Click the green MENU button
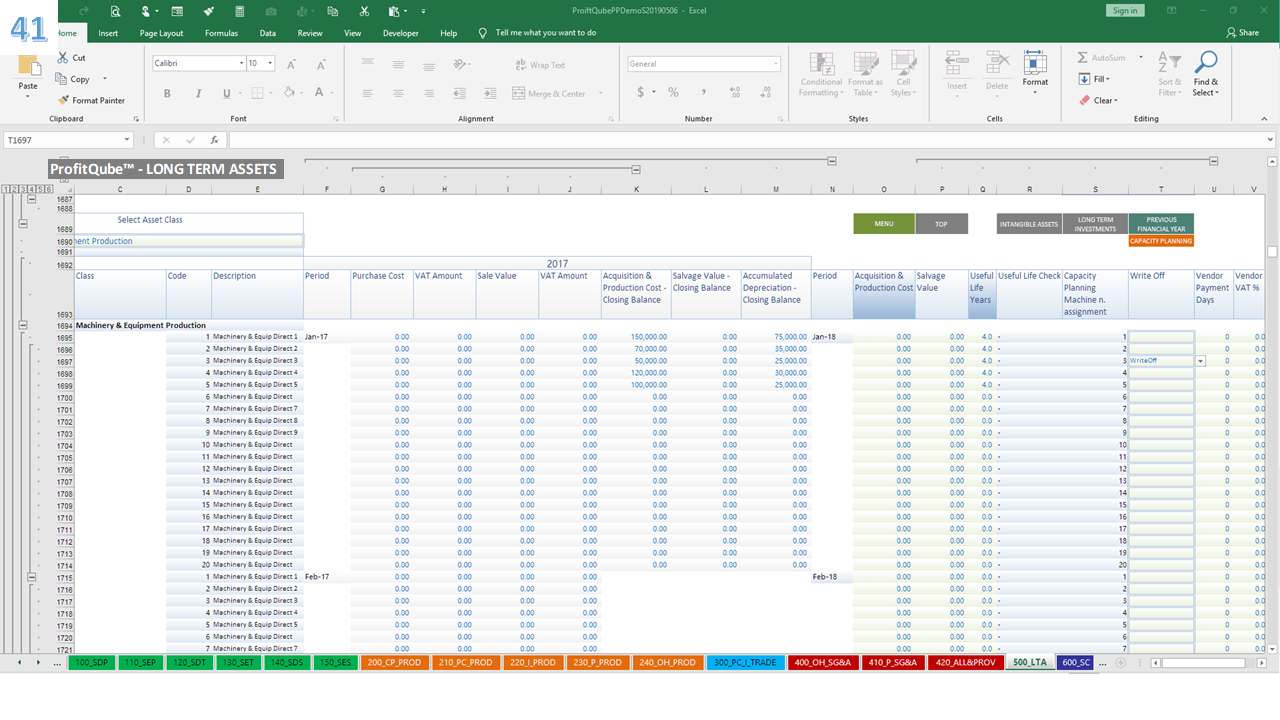This screenshot has height=720, width=1280. point(884,224)
